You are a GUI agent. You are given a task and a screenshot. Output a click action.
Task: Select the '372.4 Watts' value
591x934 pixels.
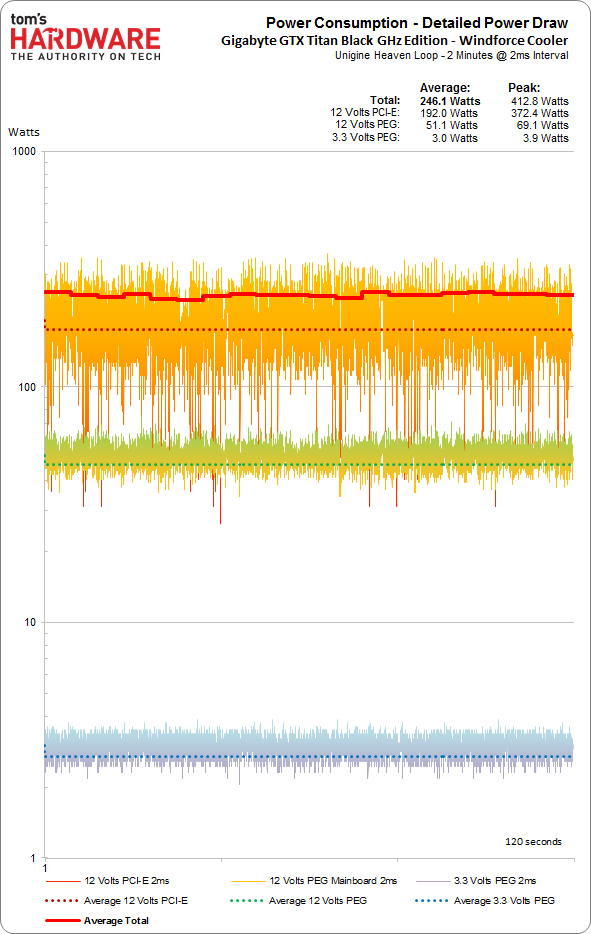539,113
